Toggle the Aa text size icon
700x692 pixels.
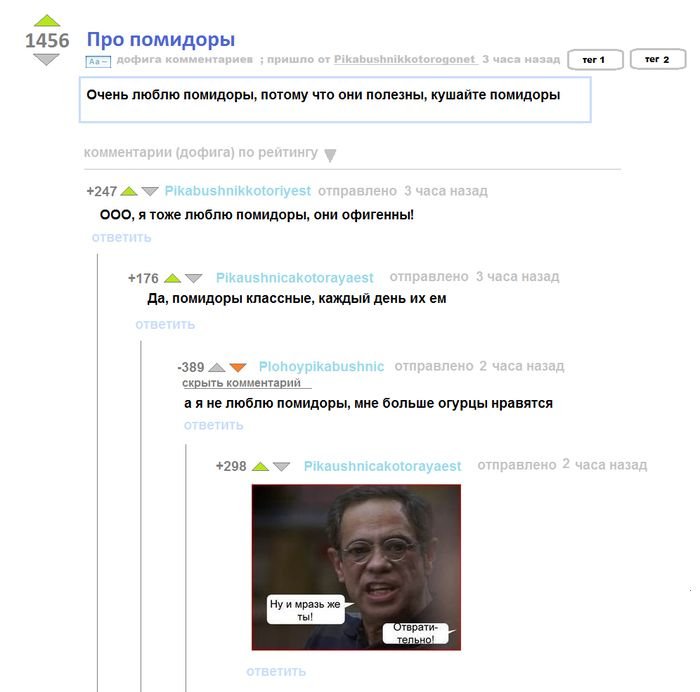point(98,61)
